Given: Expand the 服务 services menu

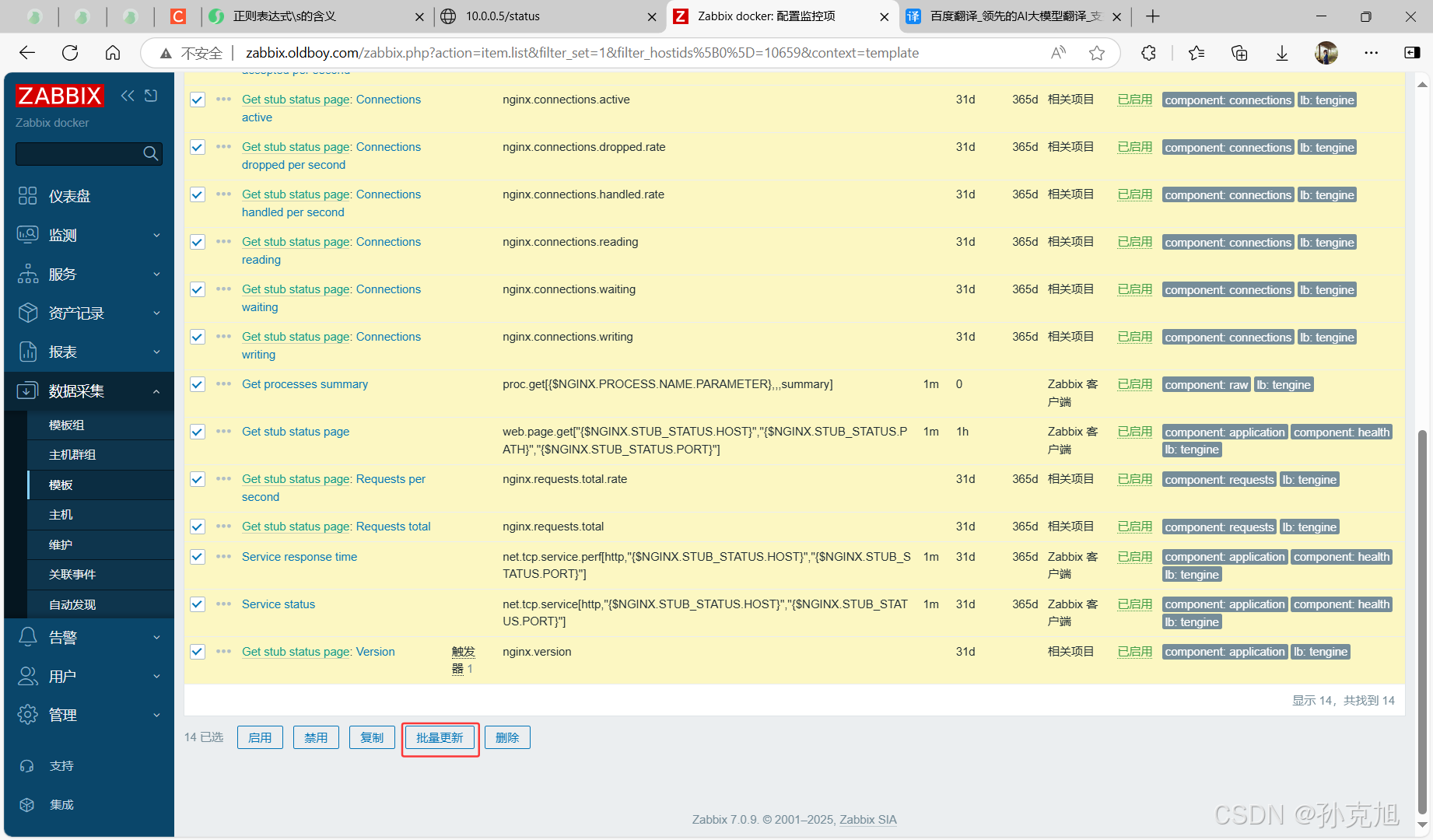Looking at the screenshot, I should 89,274.
